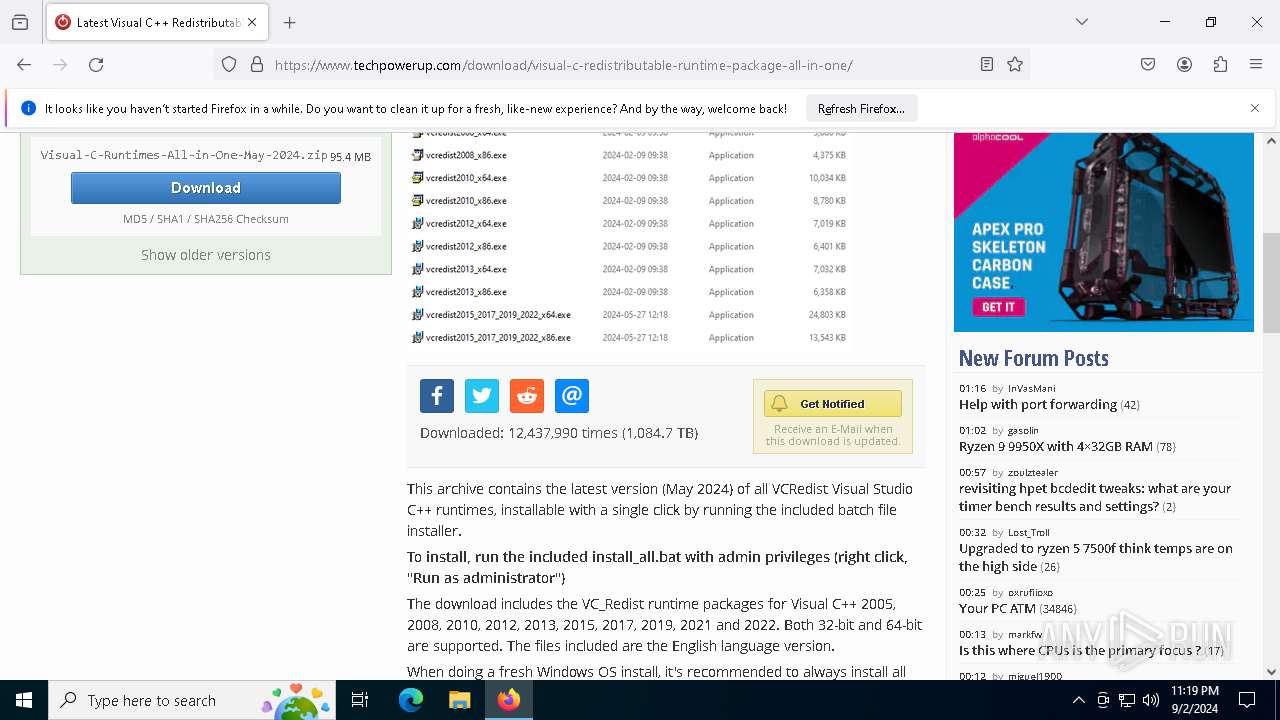Screen dimensions: 1280x720
Task: Open Upgraded to ryzen 5 7500f post
Action: pos(1096,558)
